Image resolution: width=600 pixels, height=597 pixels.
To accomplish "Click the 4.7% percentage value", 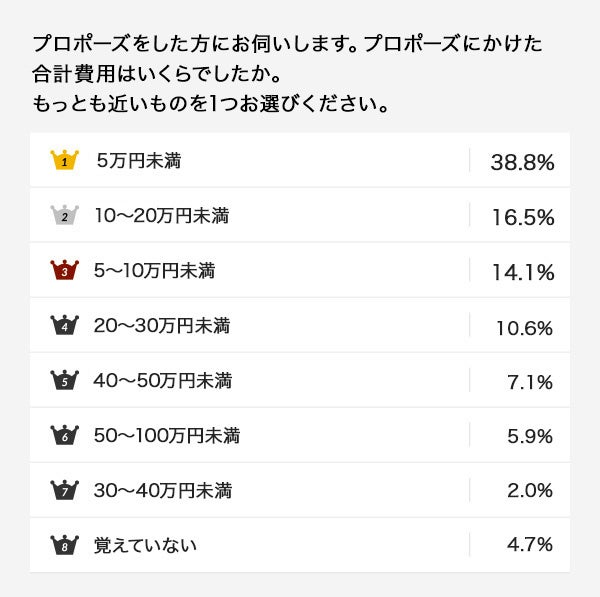I will (x=530, y=545).
